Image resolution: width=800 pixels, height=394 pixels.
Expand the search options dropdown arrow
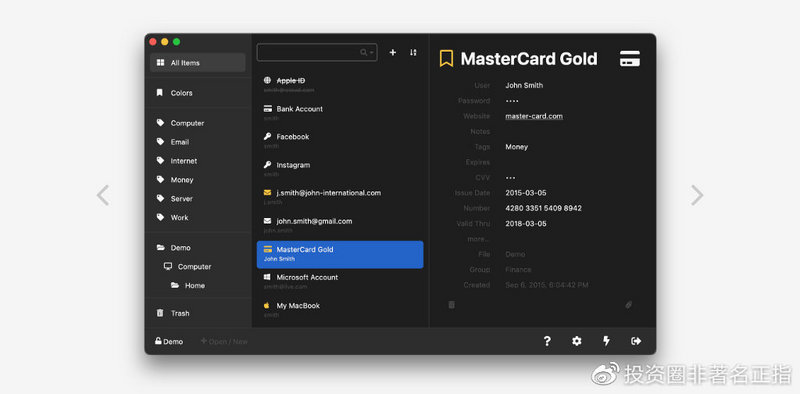pos(372,52)
